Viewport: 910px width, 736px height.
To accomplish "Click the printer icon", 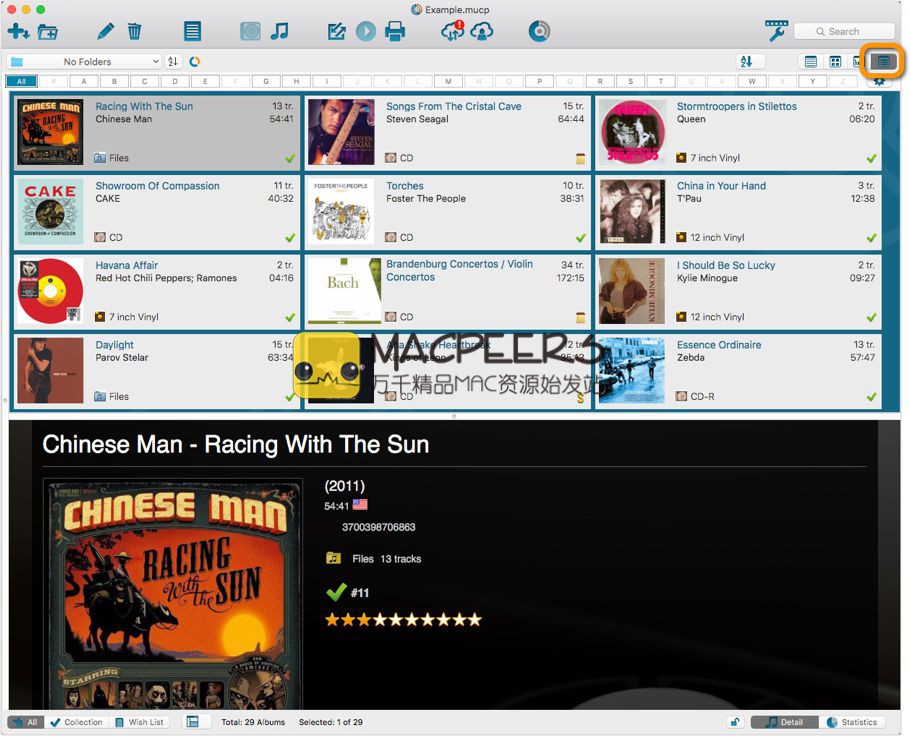I will click(x=395, y=31).
